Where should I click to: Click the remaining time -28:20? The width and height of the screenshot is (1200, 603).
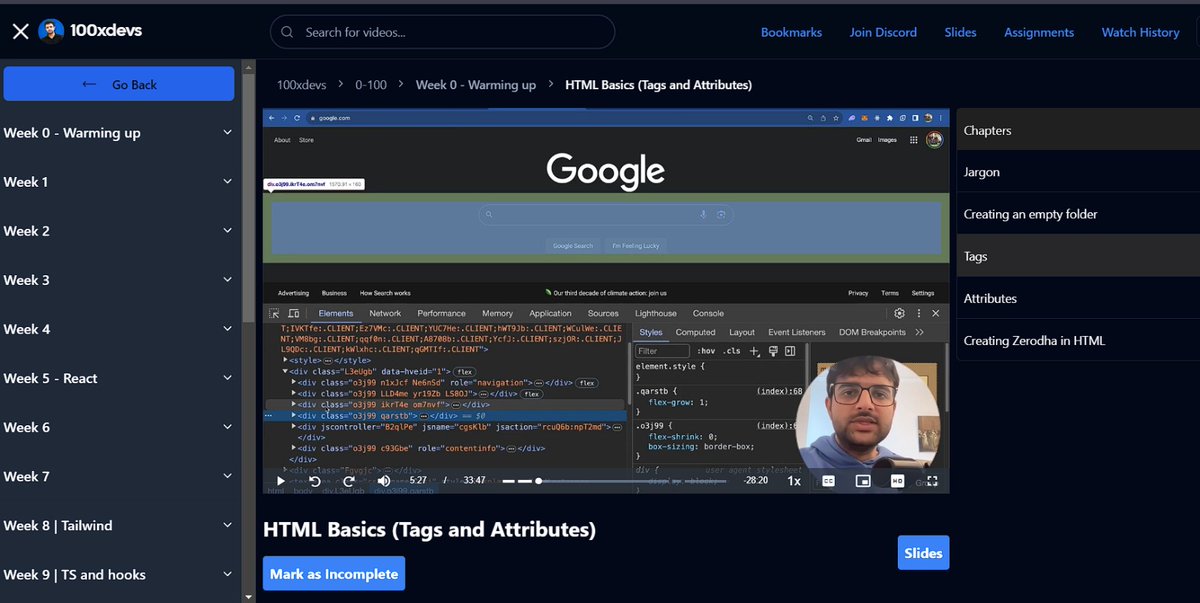pos(755,481)
